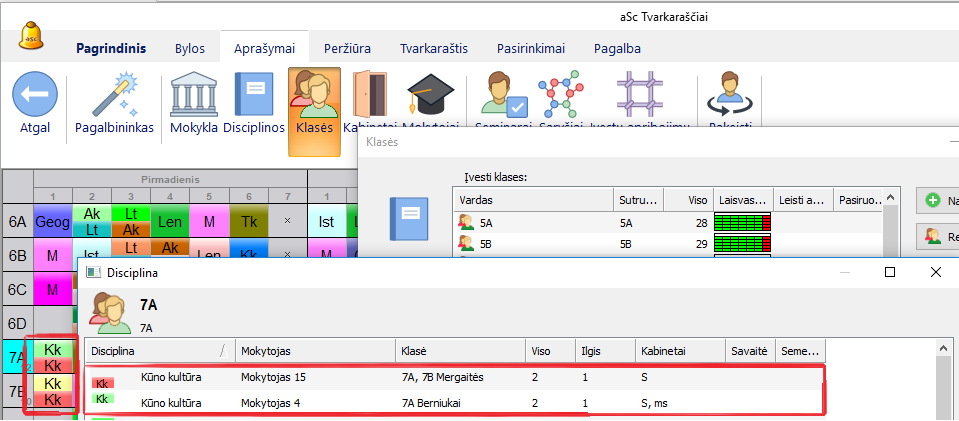Click the pink M lesson card in row 6C
The width and height of the screenshot is (959, 421).
[x=49, y=290]
